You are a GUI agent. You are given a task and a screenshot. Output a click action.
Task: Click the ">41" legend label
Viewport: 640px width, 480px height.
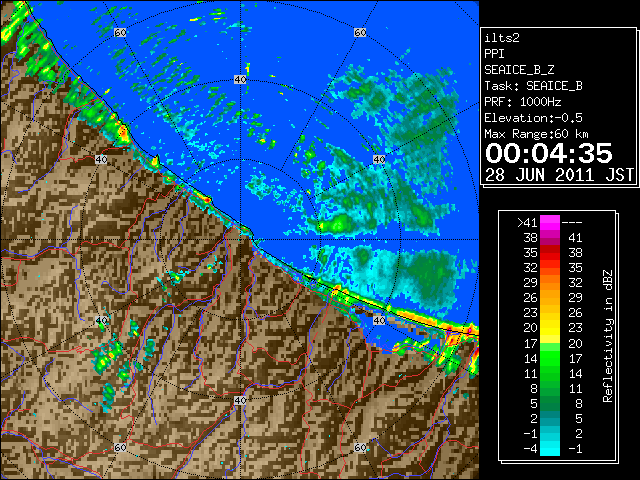(527, 222)
